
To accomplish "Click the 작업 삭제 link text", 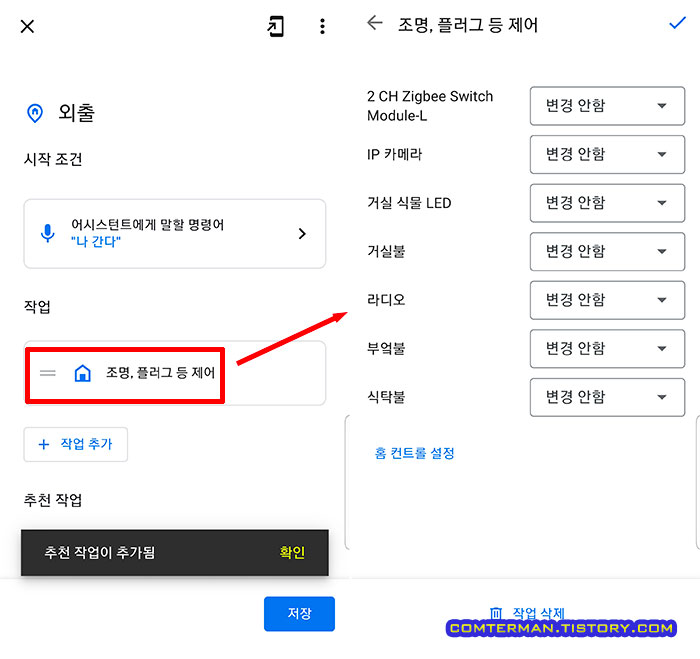I will [538, 613].
